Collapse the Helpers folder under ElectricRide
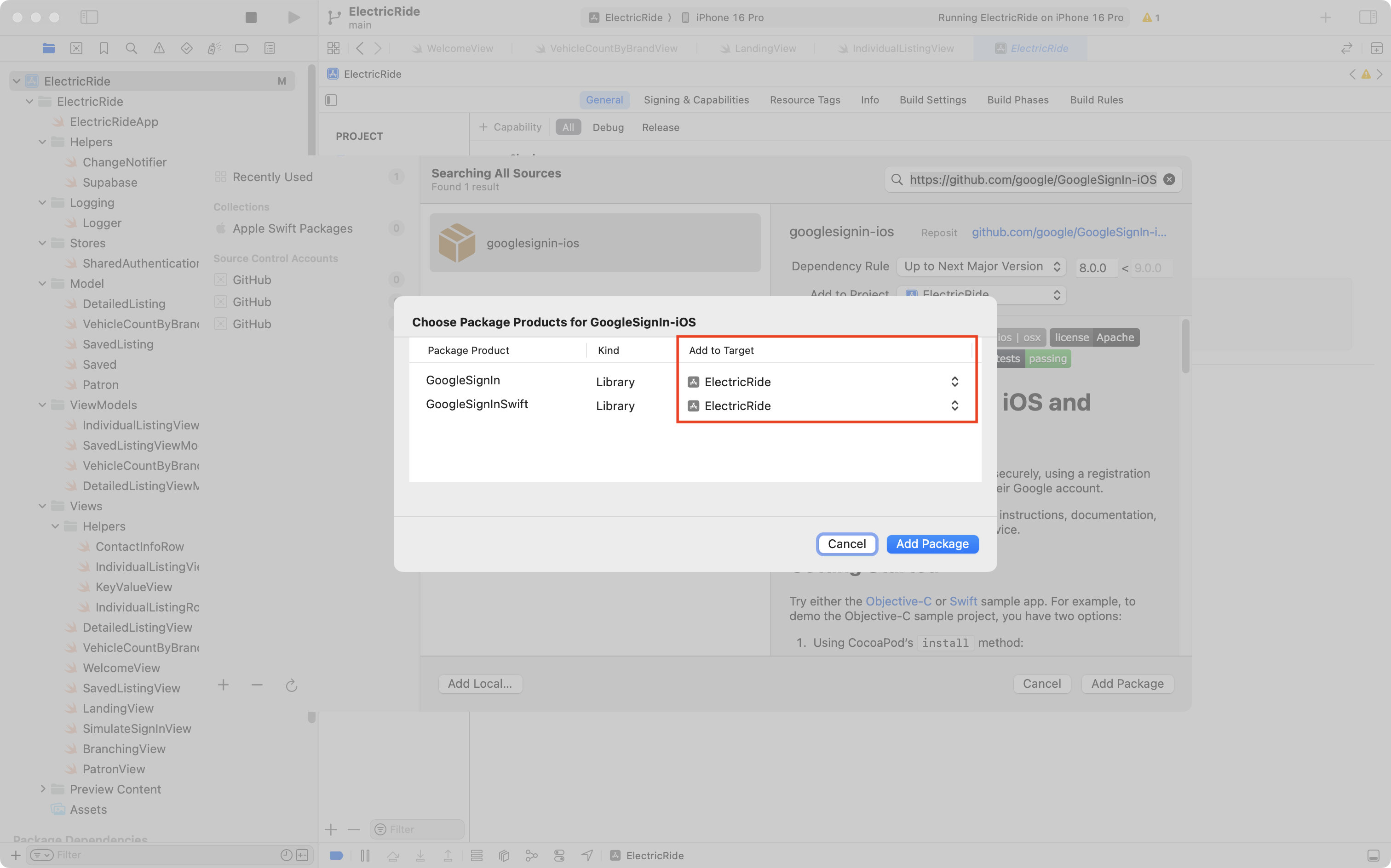This screenshot has height=868, width=1391. tap(42, 142)
